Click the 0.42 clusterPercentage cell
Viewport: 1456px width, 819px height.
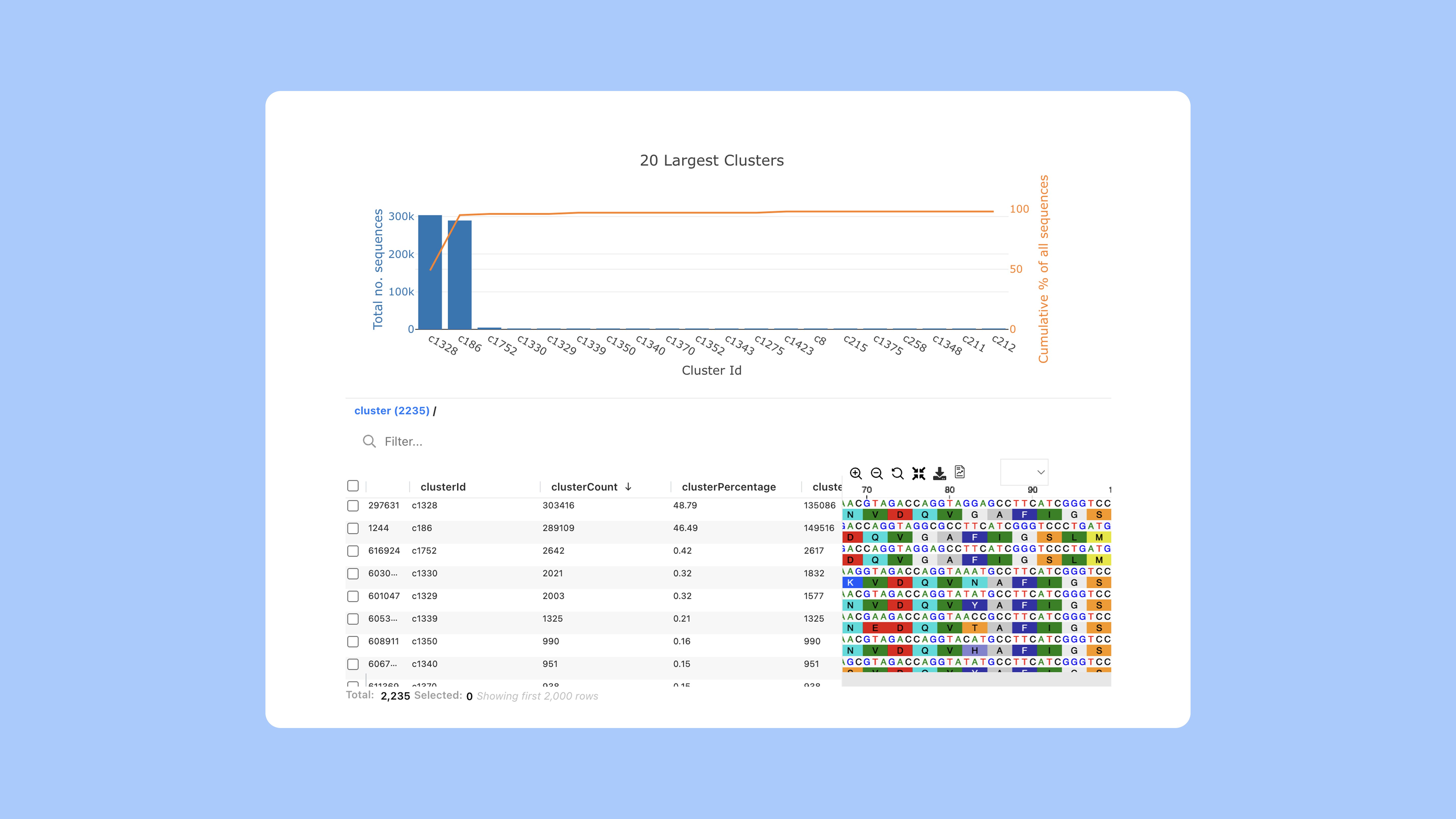tap(682, 551)
